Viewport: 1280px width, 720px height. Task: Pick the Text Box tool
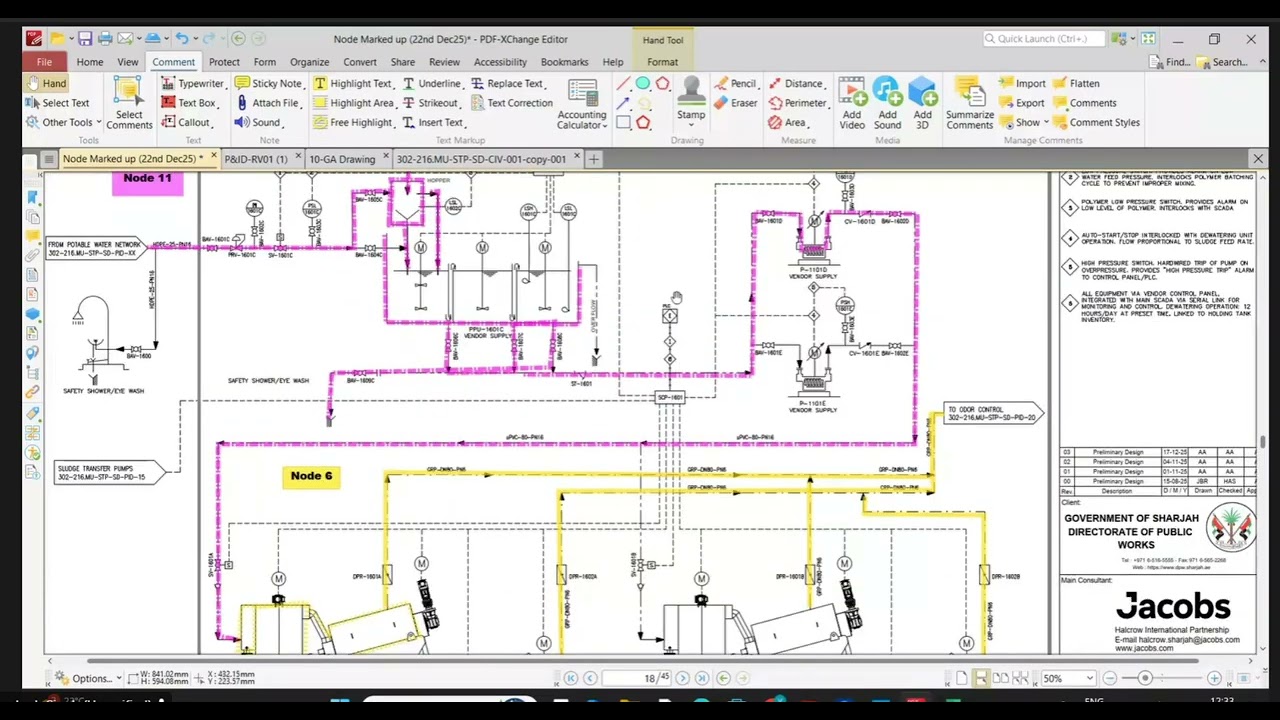click(188, 103)
